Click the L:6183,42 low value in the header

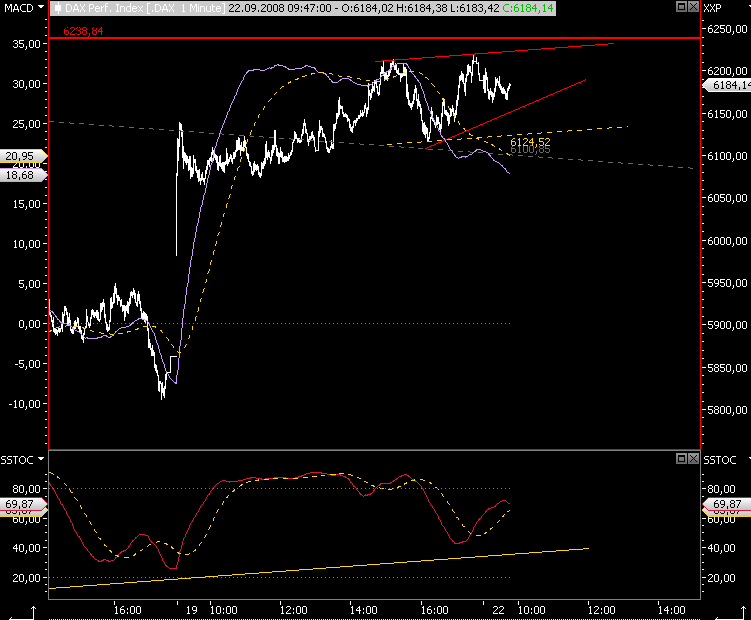point(475,8)
